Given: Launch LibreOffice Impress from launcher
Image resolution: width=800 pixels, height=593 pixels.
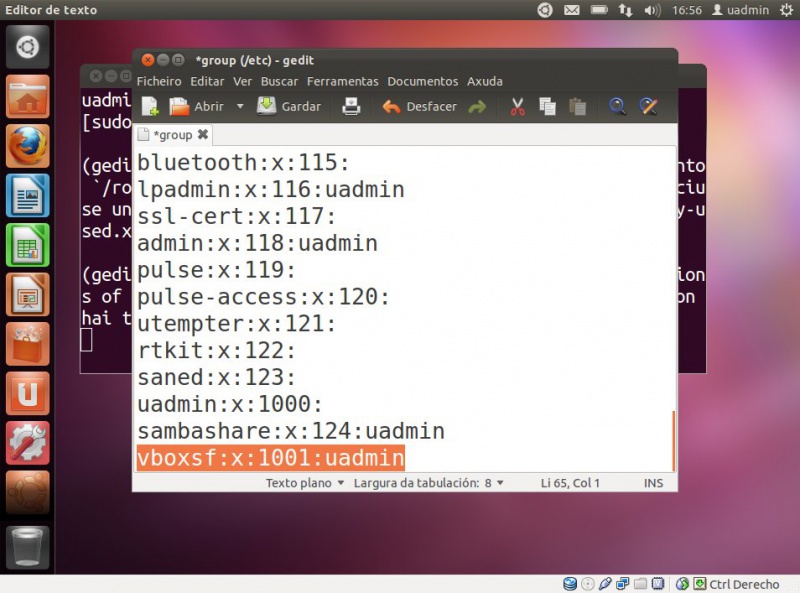Looking at the screenshot, I should tap(28, 294).
